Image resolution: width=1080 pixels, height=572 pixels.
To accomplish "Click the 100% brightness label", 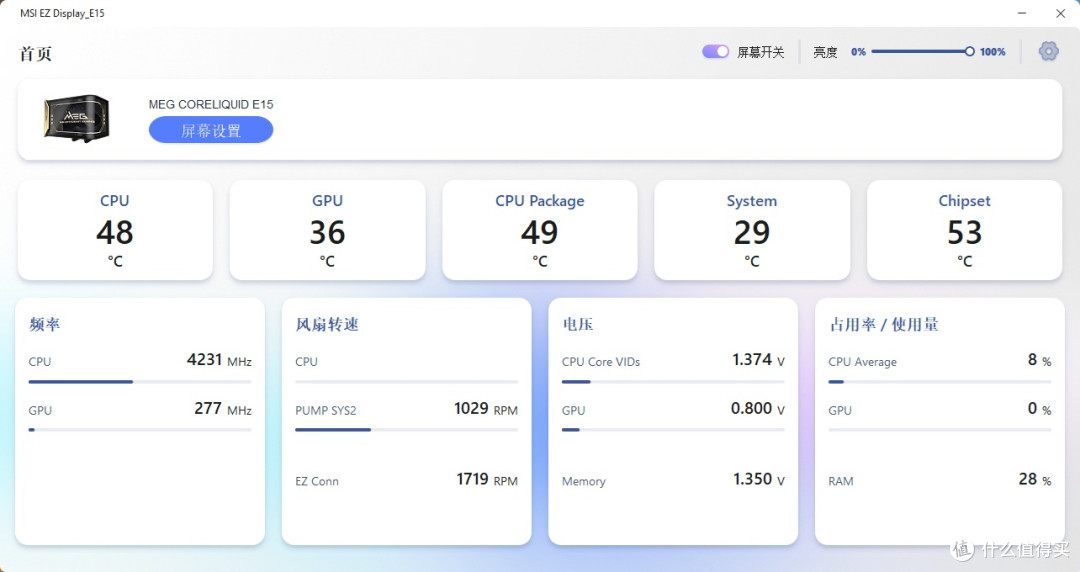I will click(993, 52).
